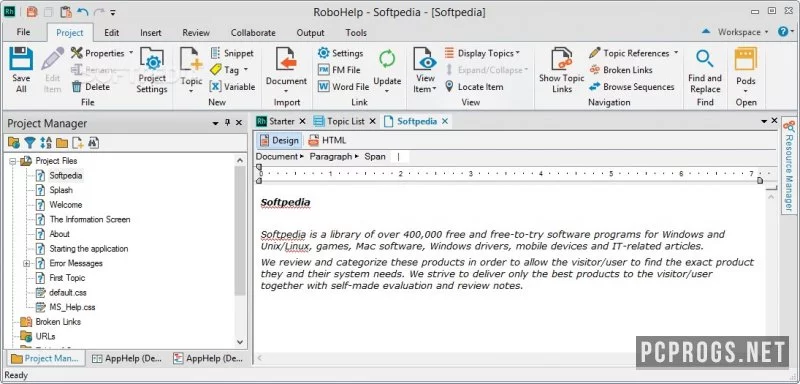Click the A-B sort icon in Project Manager

point(46,143)
